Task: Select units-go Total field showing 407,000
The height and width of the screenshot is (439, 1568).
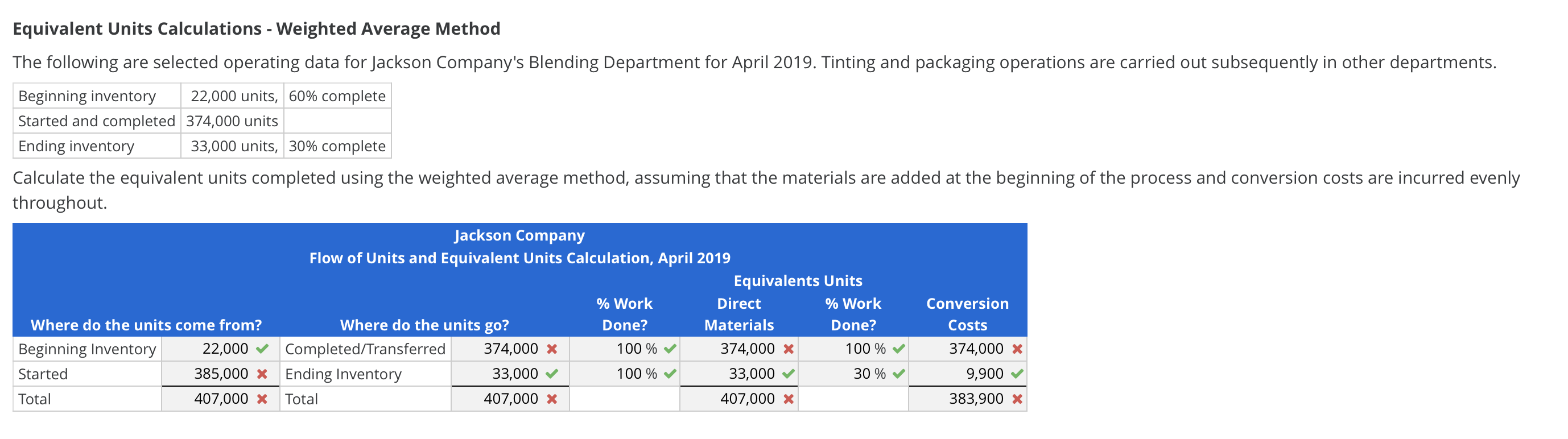Action: click(510, 399)
